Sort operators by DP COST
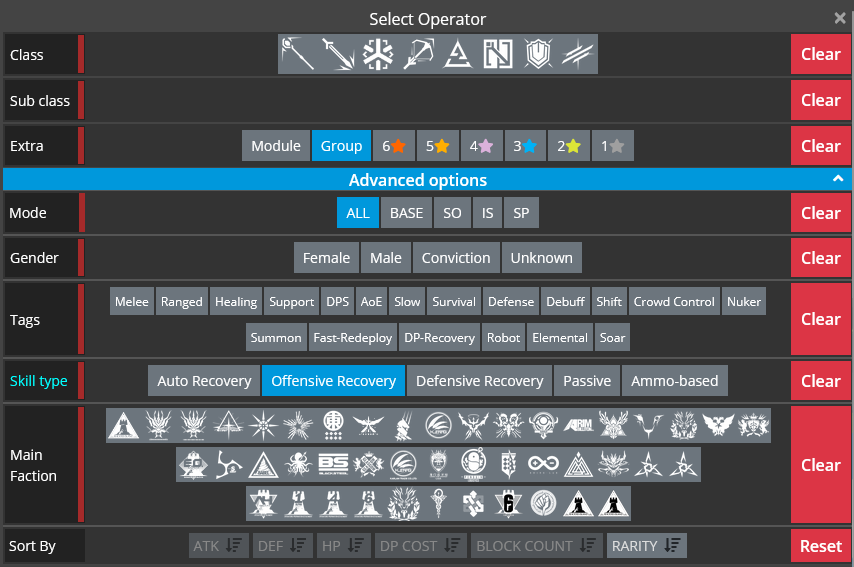The image size is (854, 567). click(420, 546)
